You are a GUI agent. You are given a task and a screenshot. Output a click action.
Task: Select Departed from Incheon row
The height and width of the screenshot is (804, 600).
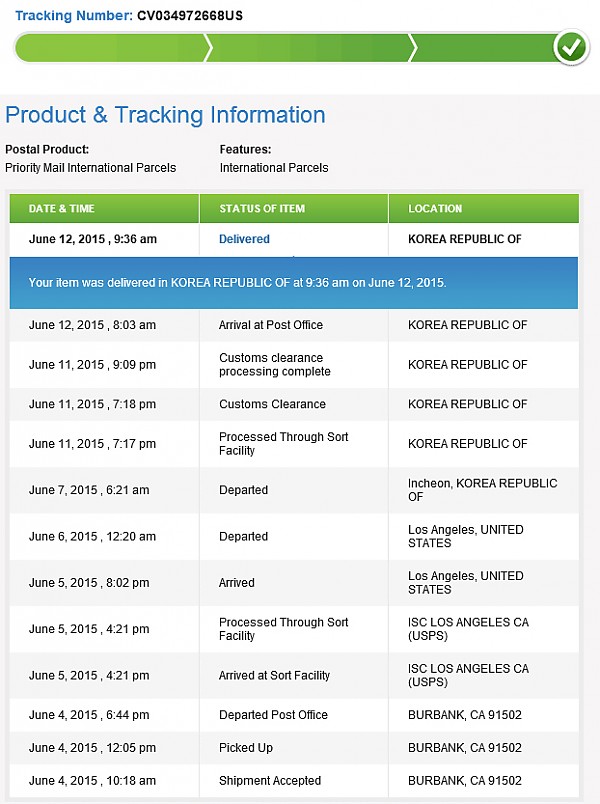[294, 490]
